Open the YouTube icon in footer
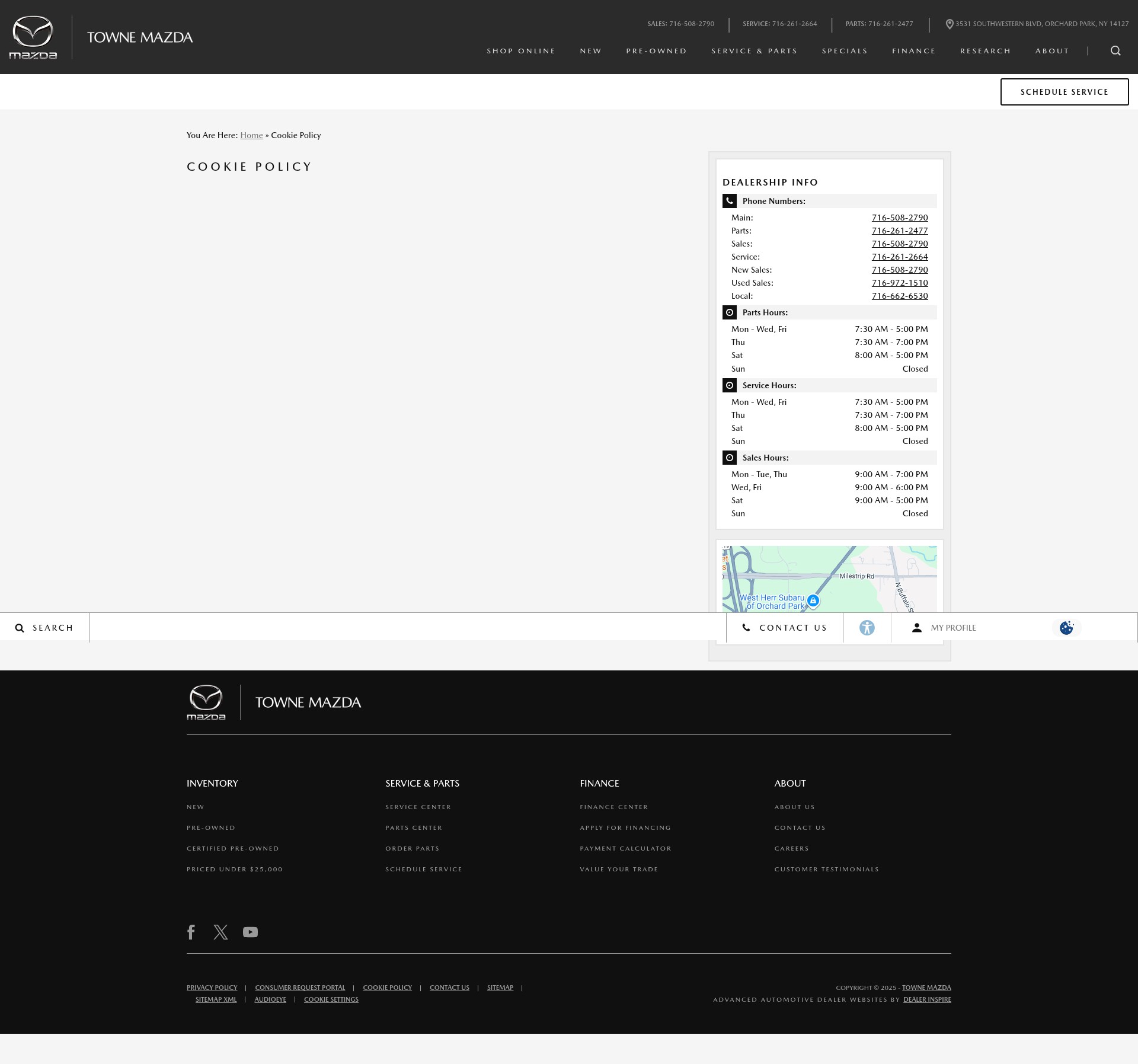The height and width of the screenshot is (1064, 1138). click(250, 932)
